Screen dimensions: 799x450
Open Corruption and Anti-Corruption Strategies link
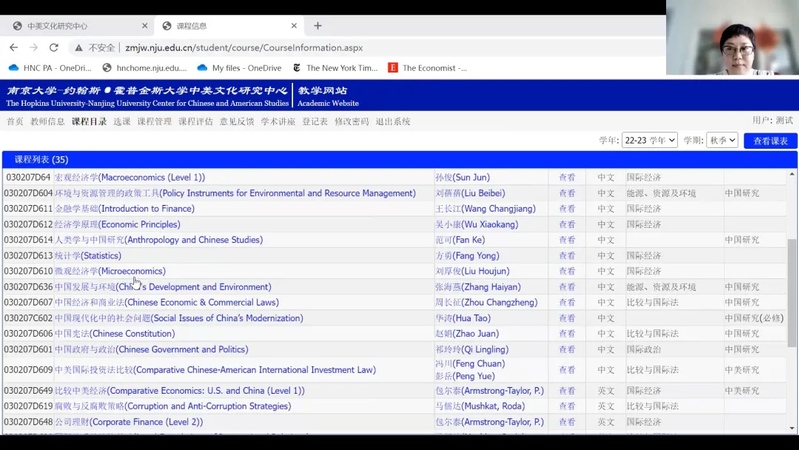click(173, 406)
